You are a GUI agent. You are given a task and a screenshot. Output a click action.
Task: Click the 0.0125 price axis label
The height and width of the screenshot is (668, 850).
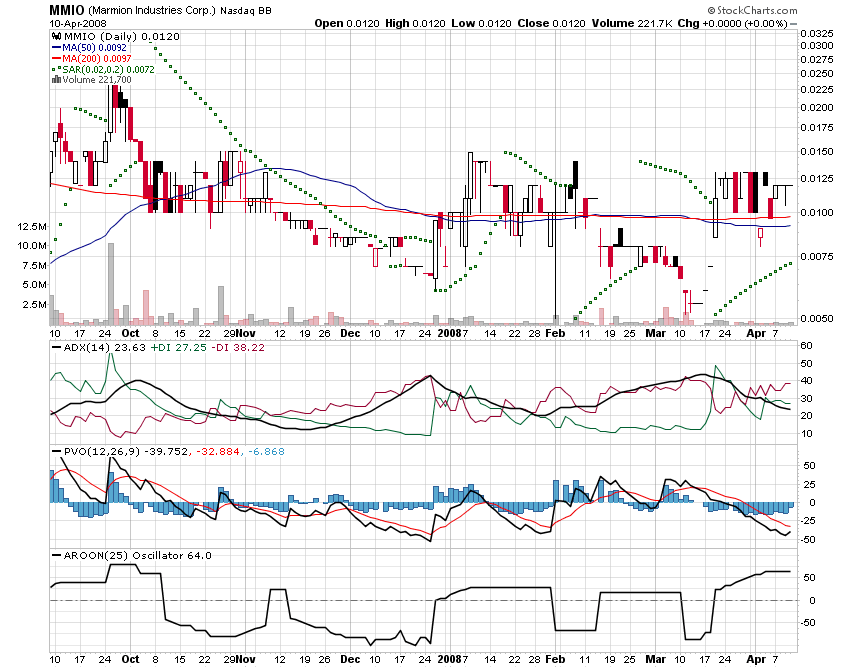817,179
